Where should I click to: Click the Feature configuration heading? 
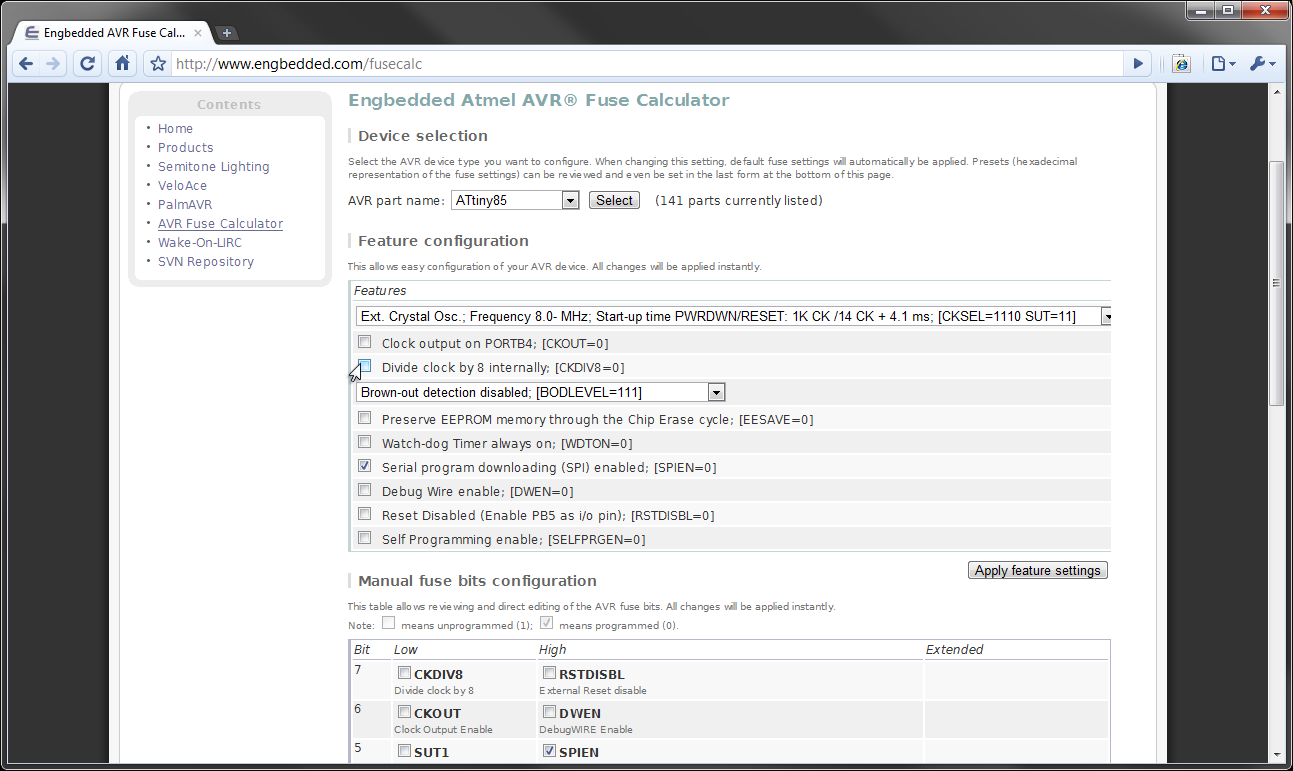pyautogui.click(x=443, y=241)
